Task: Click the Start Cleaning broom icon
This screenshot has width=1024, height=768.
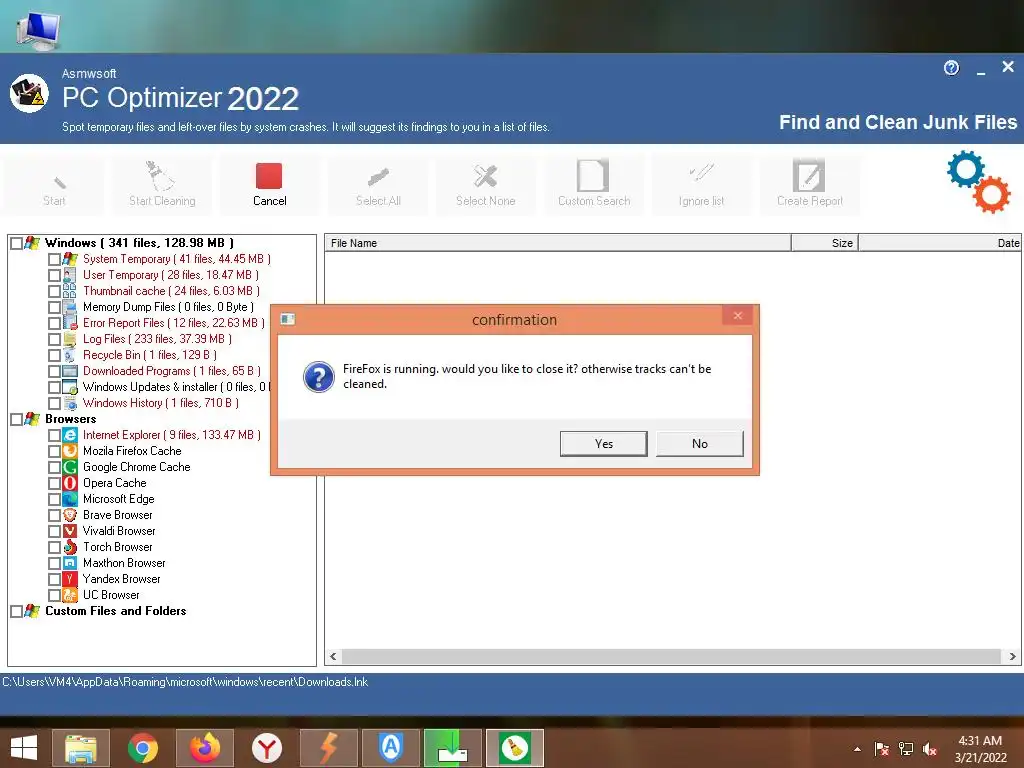Action: coord(160,176)
